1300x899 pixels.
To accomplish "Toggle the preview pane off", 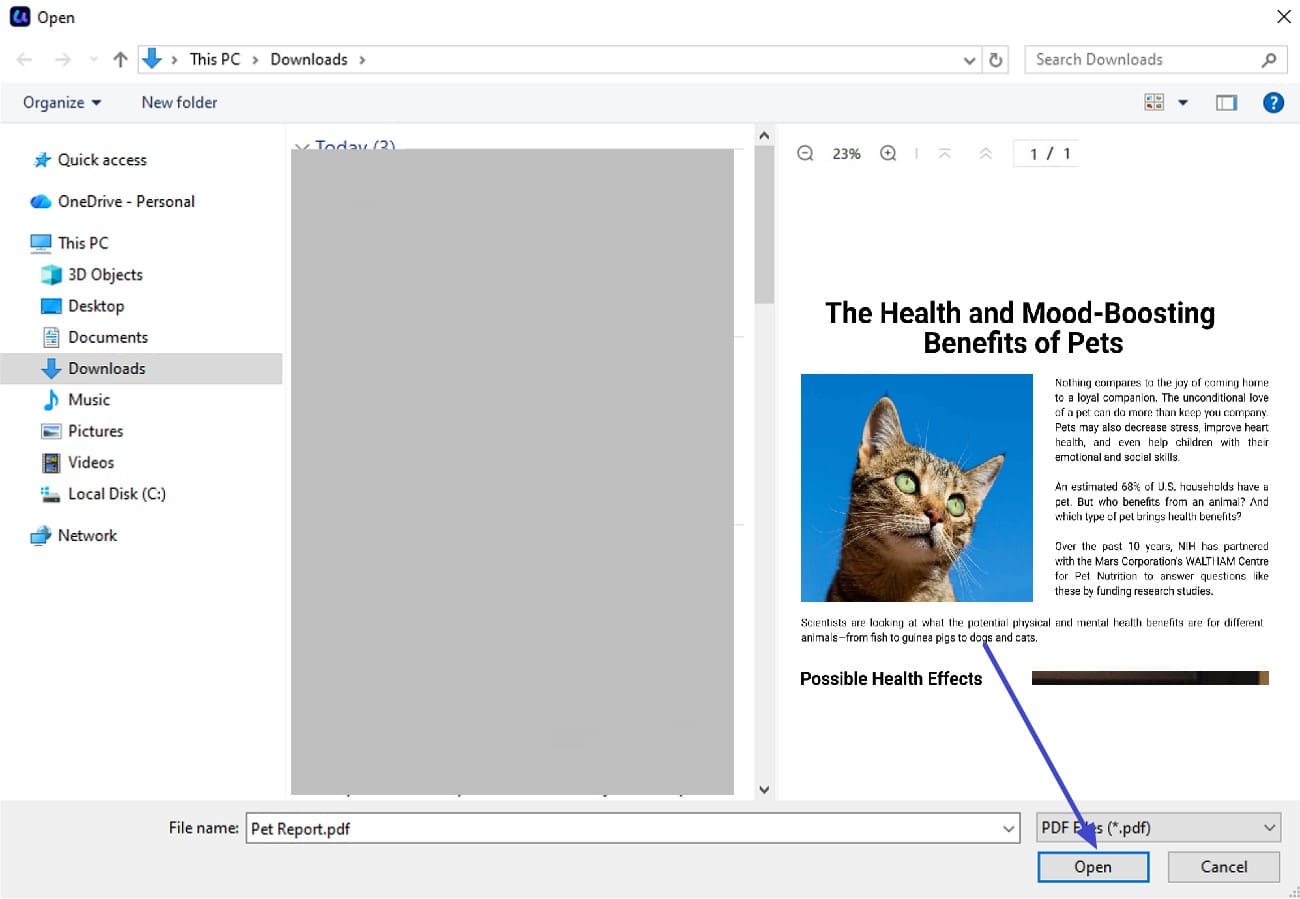I will (1226, 101).
